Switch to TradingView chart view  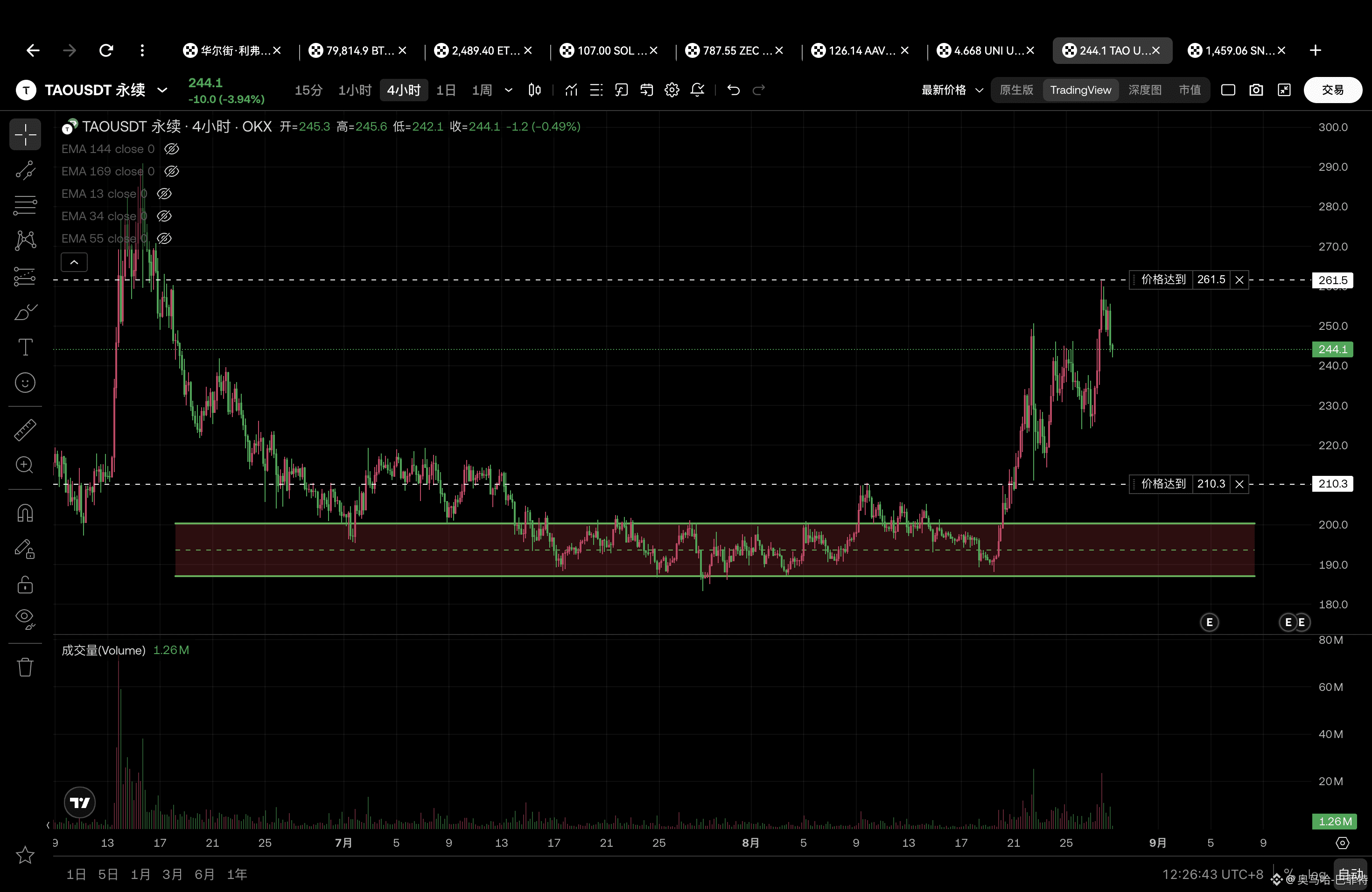pyautogui.click(x=1080, y=90)
